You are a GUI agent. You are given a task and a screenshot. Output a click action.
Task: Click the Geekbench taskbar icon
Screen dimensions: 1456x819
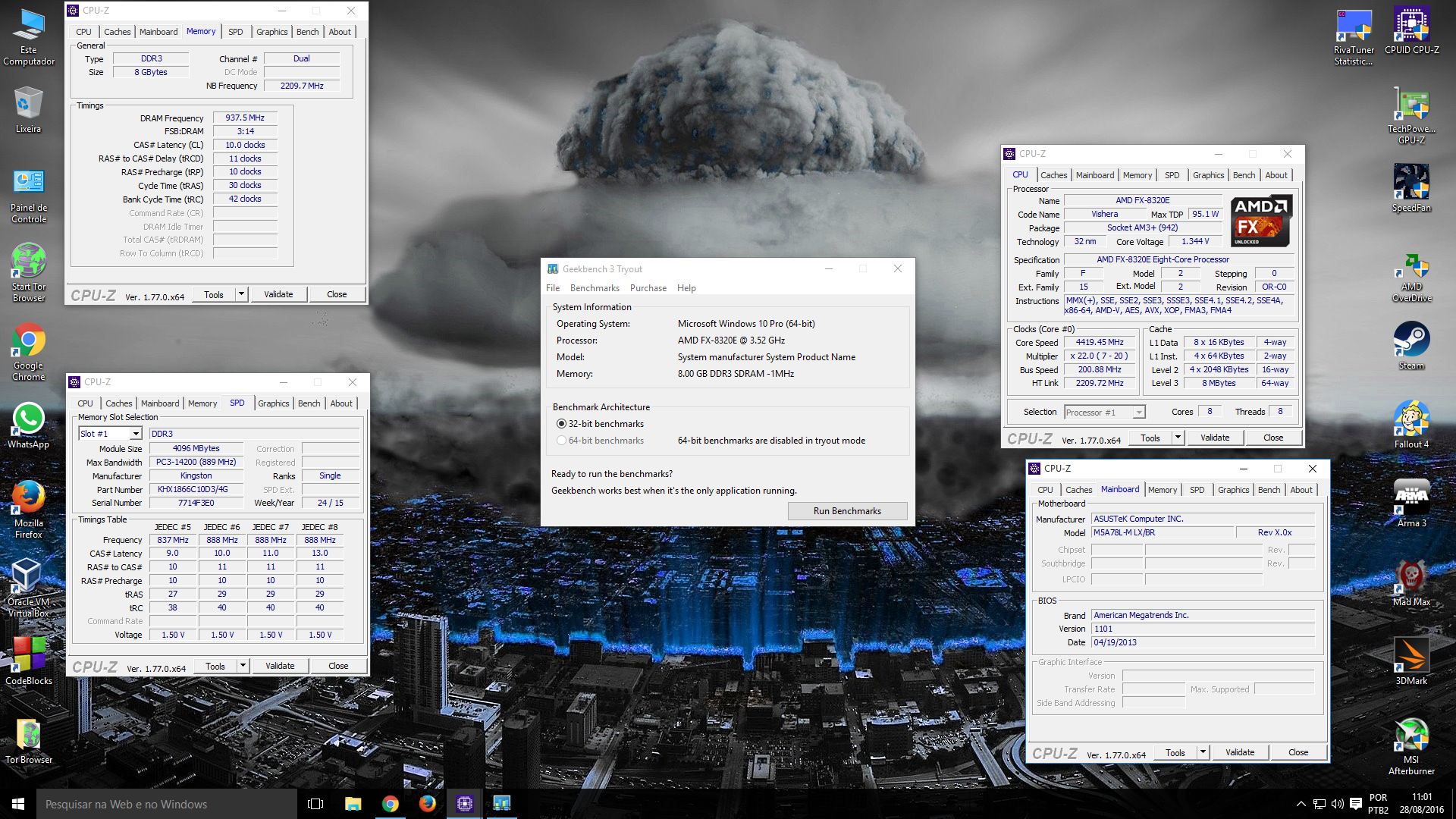point(502,804)
